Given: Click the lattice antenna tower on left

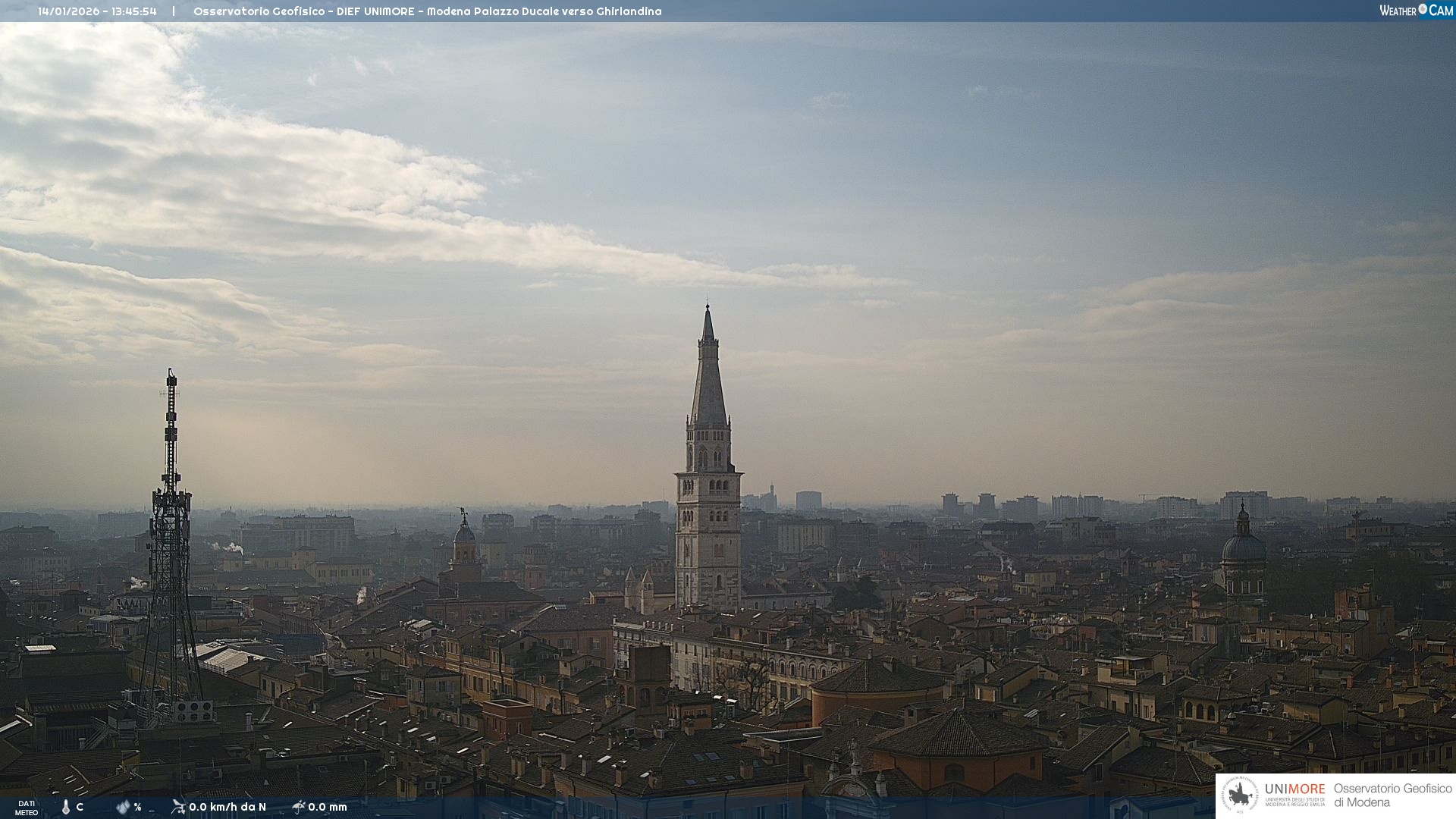Looking at the screenshot, I should tap(171, 531).
